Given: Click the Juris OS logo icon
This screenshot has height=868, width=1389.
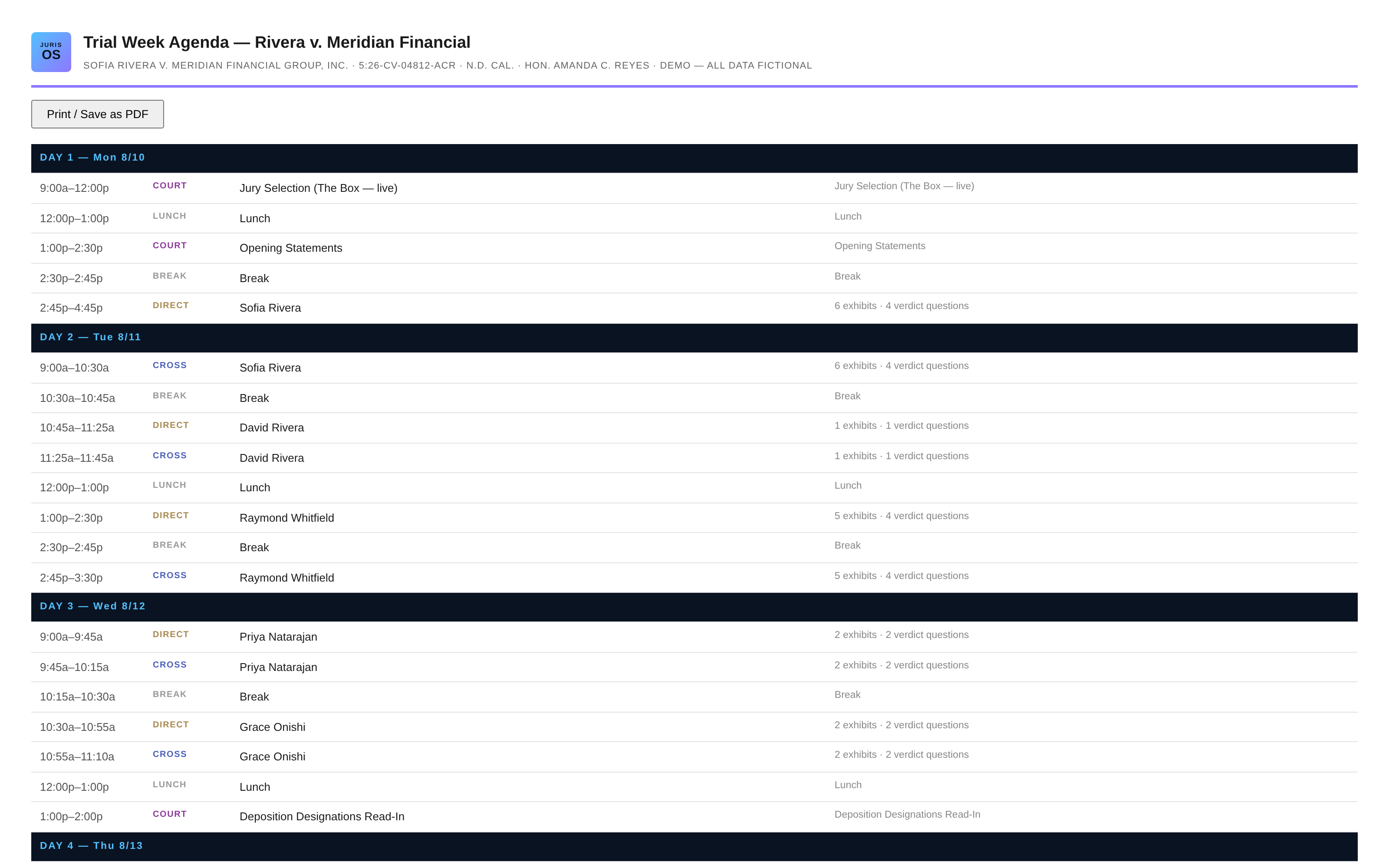Looking at the screenshot, I should 51,52.
